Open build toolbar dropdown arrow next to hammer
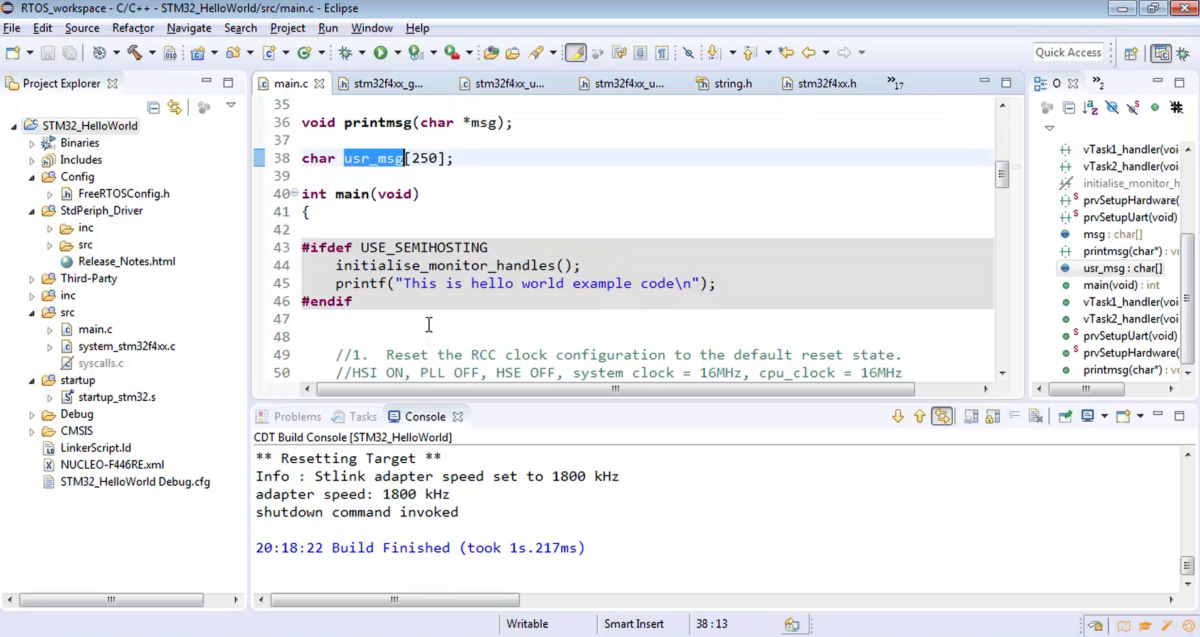 152,53
